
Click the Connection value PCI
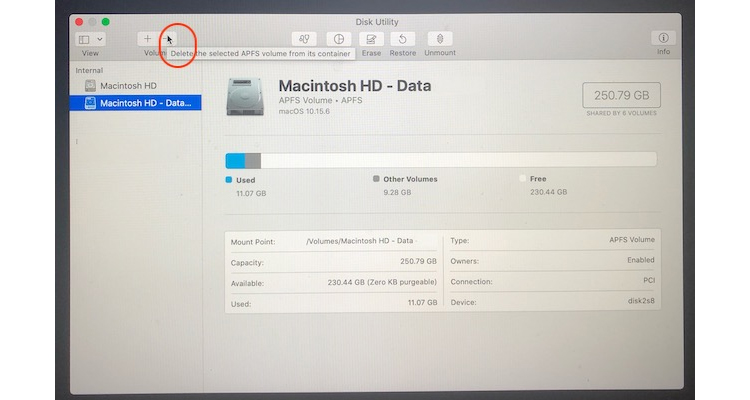pos(649,280)
